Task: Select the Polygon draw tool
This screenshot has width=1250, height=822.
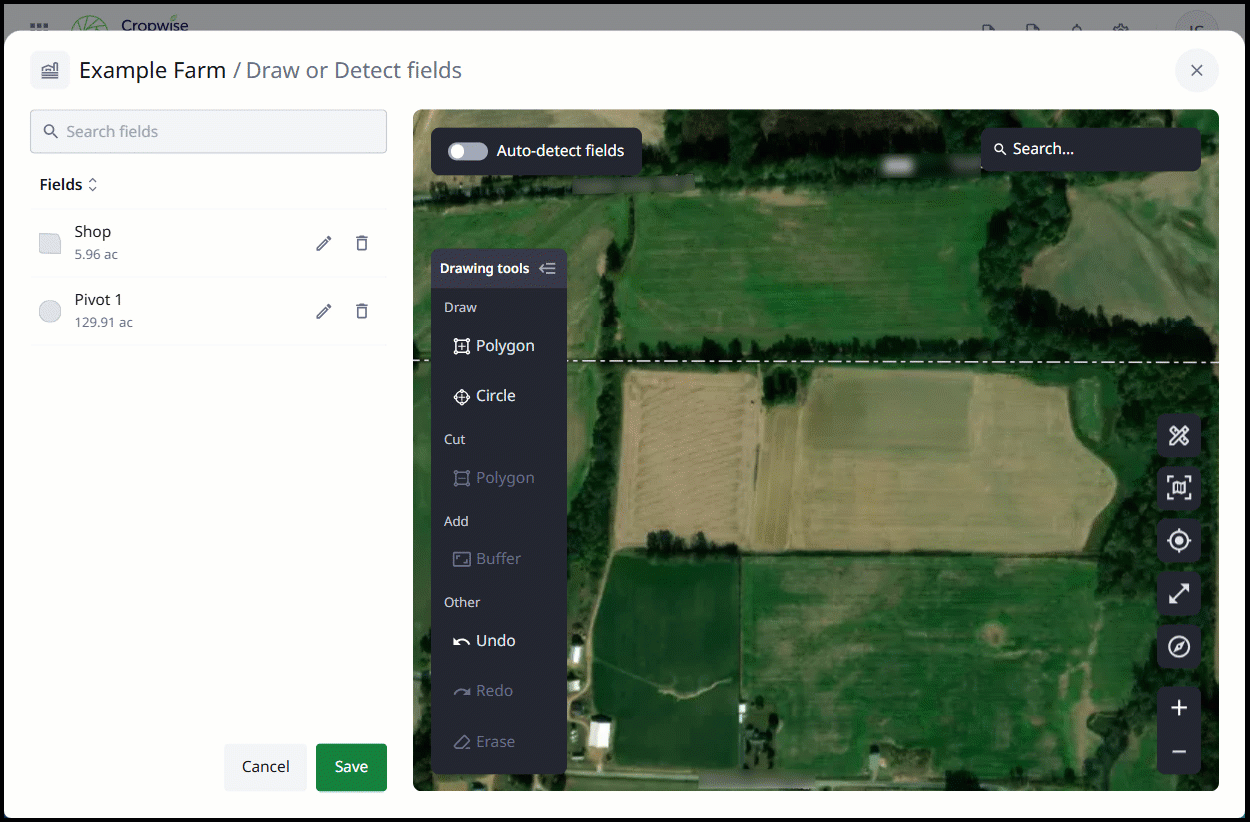Action: (x=493, y=345)
